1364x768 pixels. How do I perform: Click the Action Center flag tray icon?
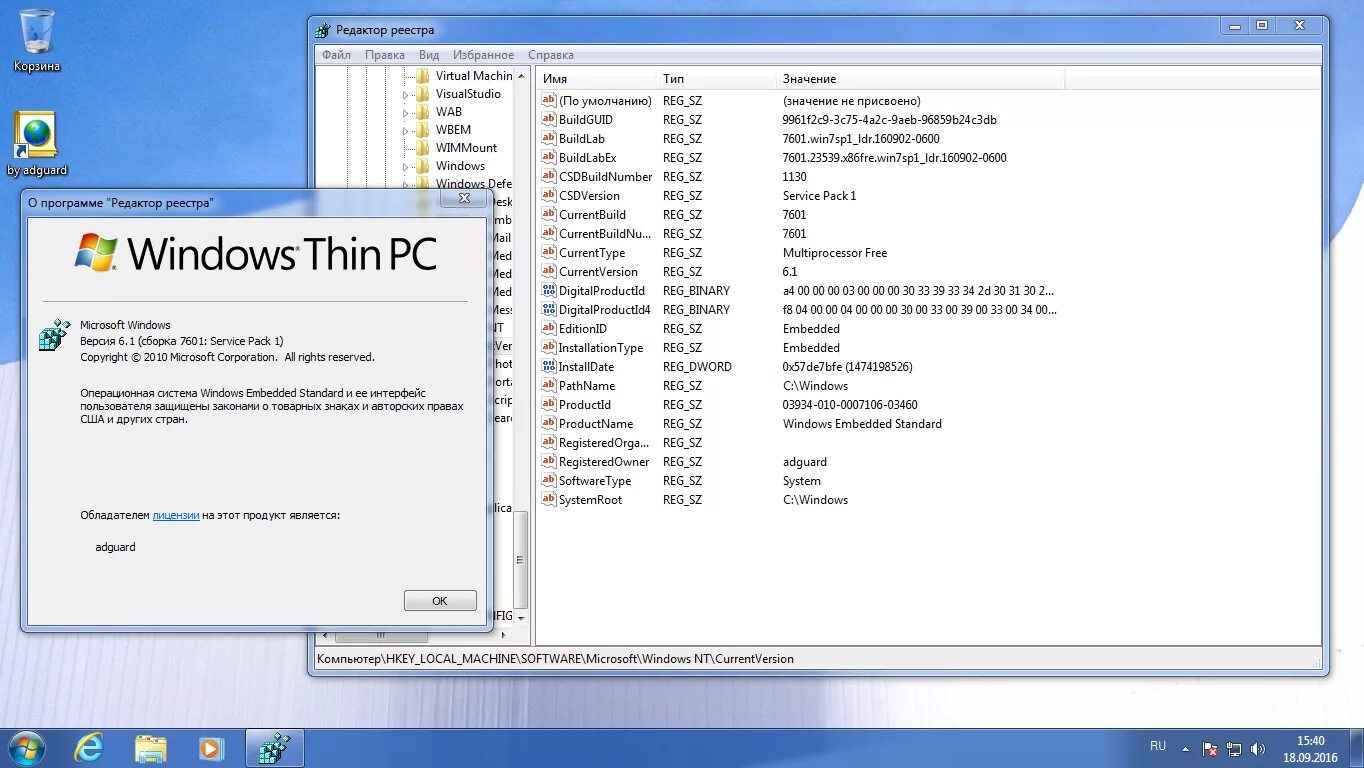1210,748
